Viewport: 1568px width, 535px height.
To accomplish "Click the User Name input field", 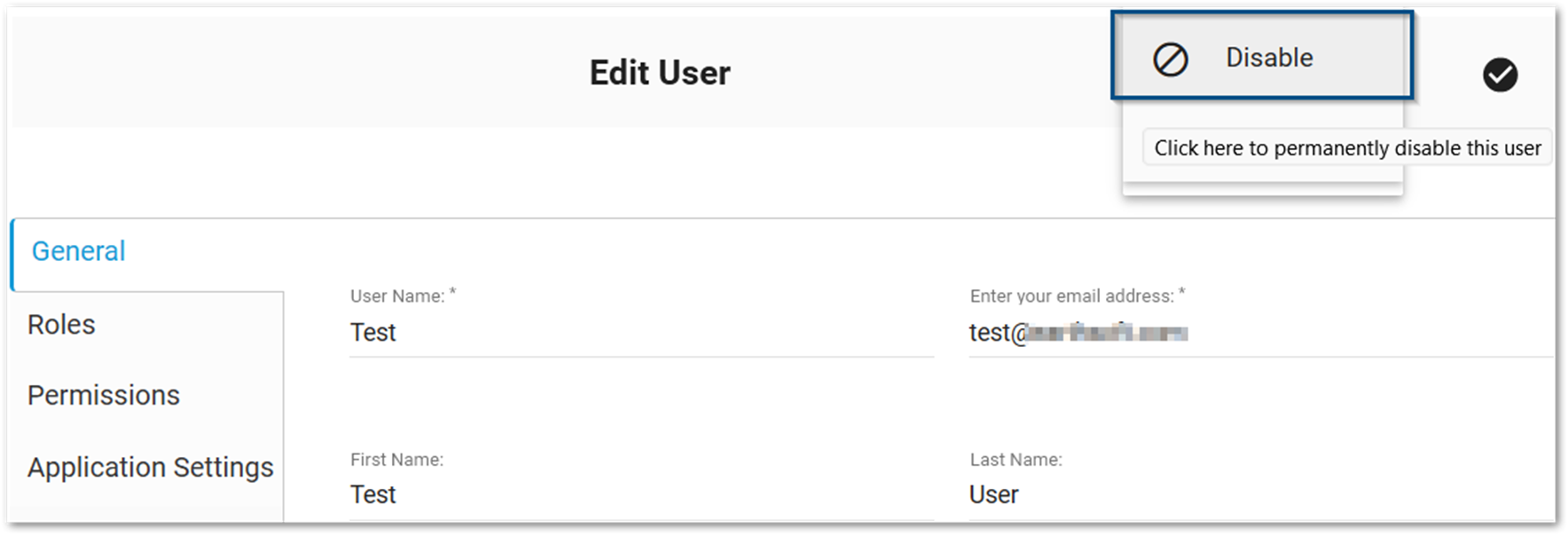I will point(639,333).
